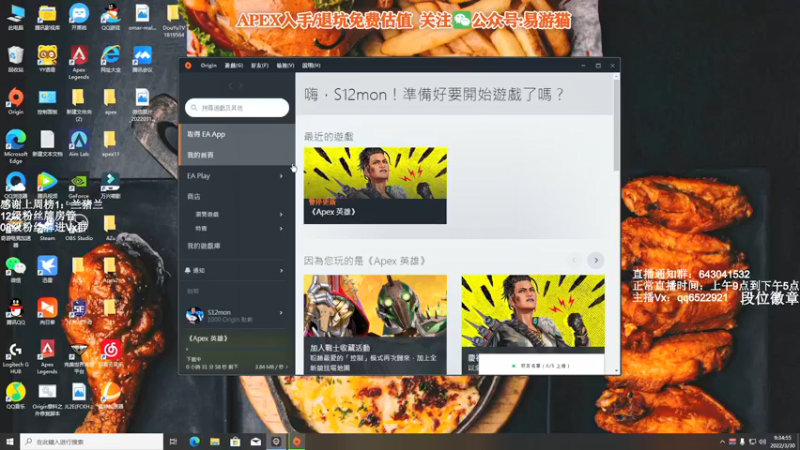Show next recommended carousel items

tap(595, 261)
